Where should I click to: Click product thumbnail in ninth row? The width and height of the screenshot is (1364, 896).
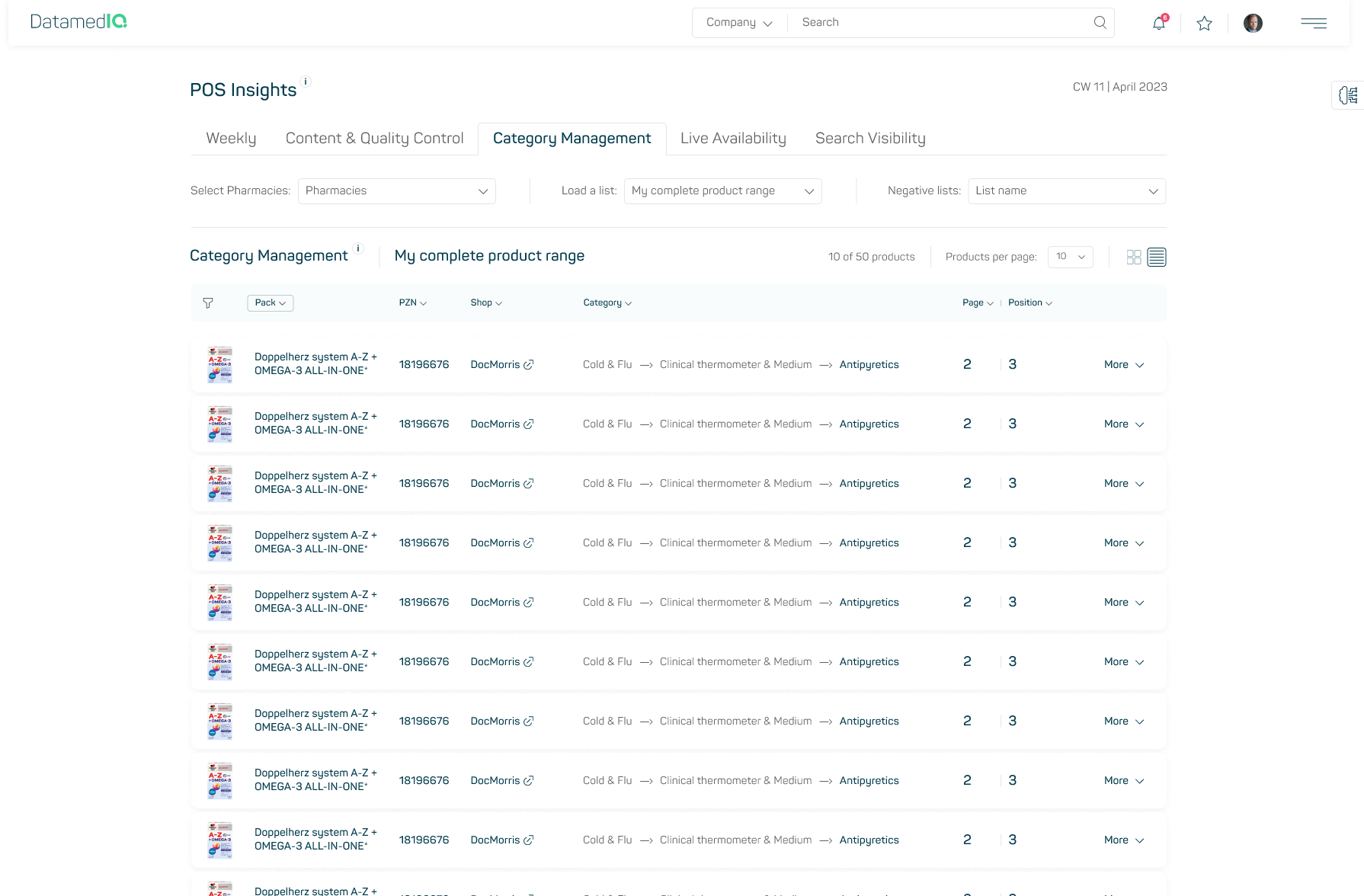tap(220, 840)
